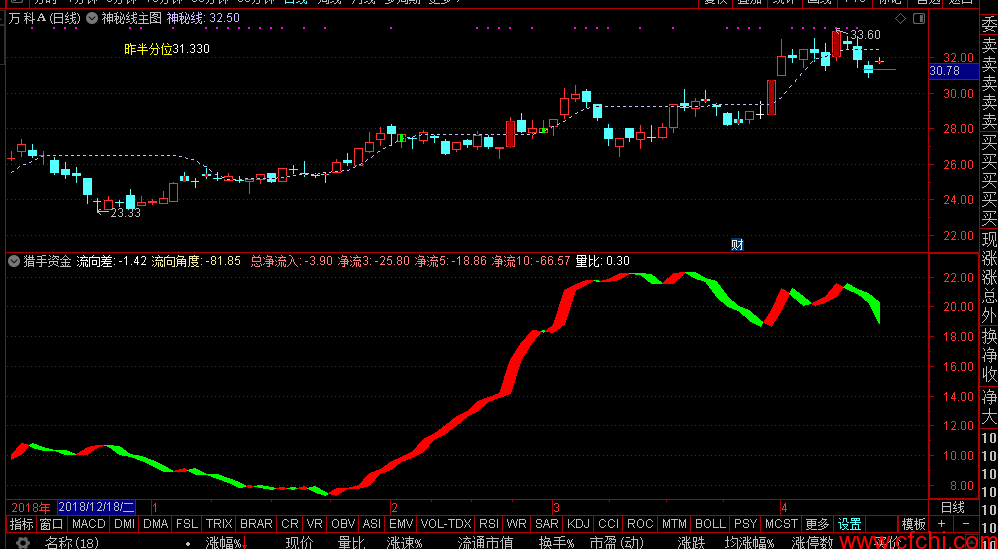Image resolution: width=998 pixels, height=549 pixels.
Task: Open the gear settings icon beside 名称(18)
Action: click(23, 543)
